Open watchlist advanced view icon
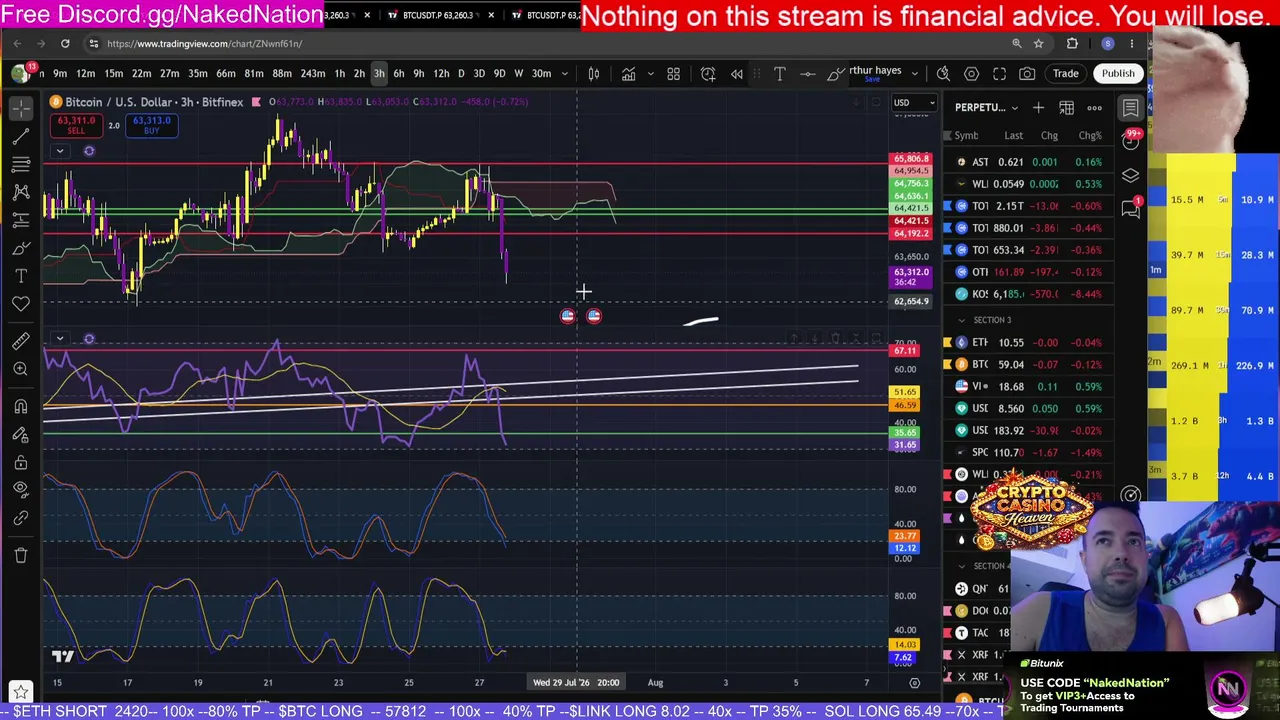Image resolution: width=1280 pixels, height=720 pixels. (1066, 107)
